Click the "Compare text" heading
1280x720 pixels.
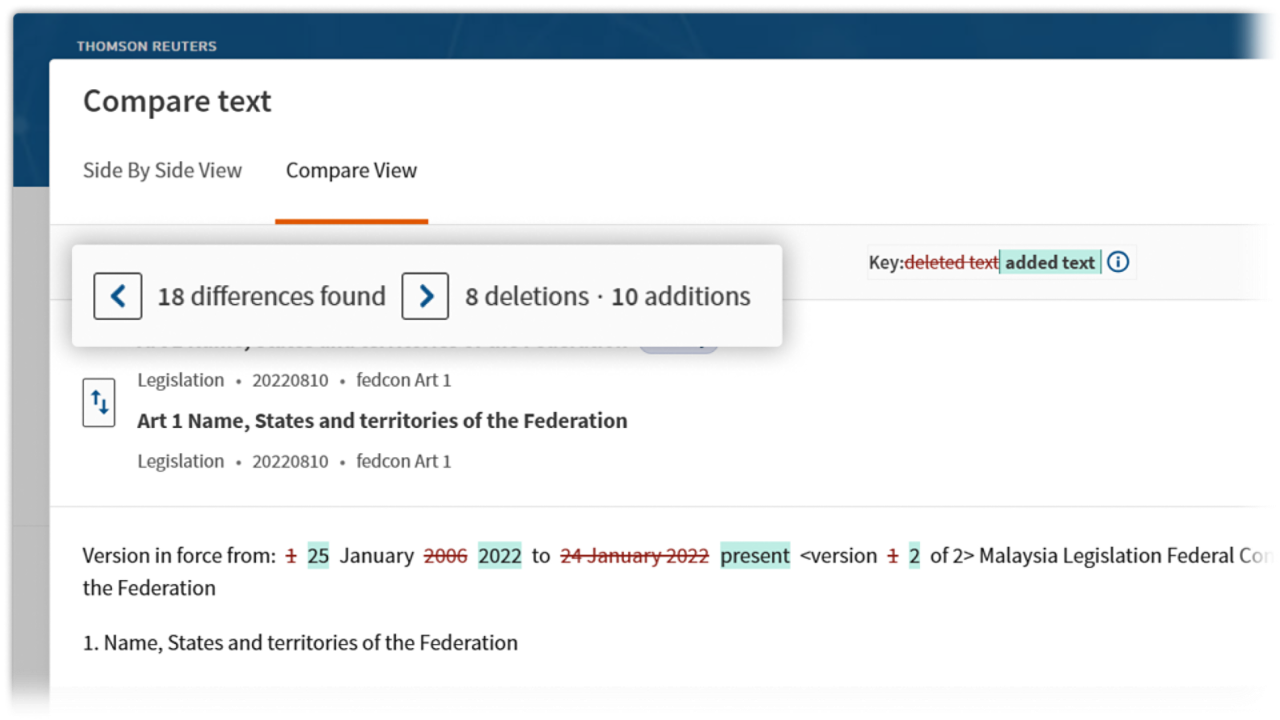[177, 101]
